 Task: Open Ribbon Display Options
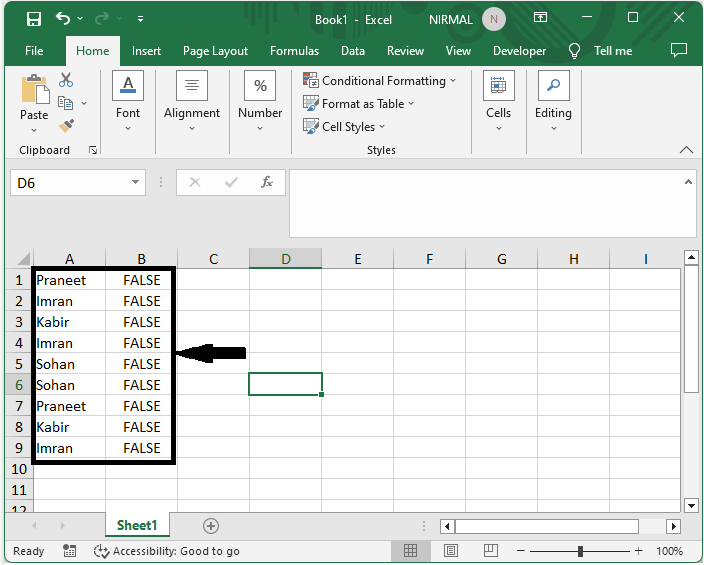(540, 18)
